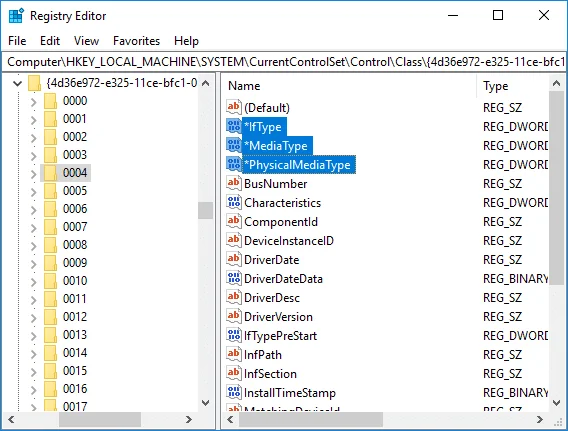Image resolution: width=568 pixels, height=431 pixels.
Task: Click the string icon beside BusNumber
Action: 234,183
